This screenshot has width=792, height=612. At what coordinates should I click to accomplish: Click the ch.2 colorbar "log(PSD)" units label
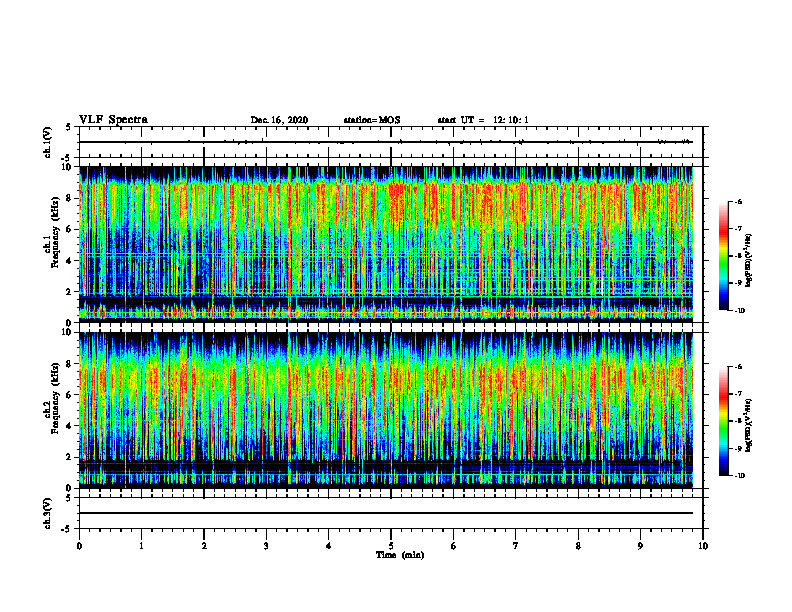(x=749, y=425)
